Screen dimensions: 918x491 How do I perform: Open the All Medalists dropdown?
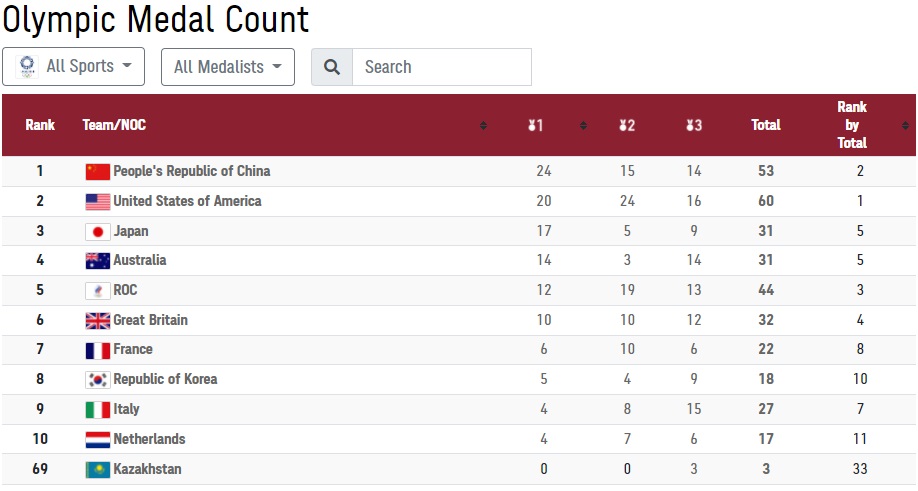click(228, 67)
